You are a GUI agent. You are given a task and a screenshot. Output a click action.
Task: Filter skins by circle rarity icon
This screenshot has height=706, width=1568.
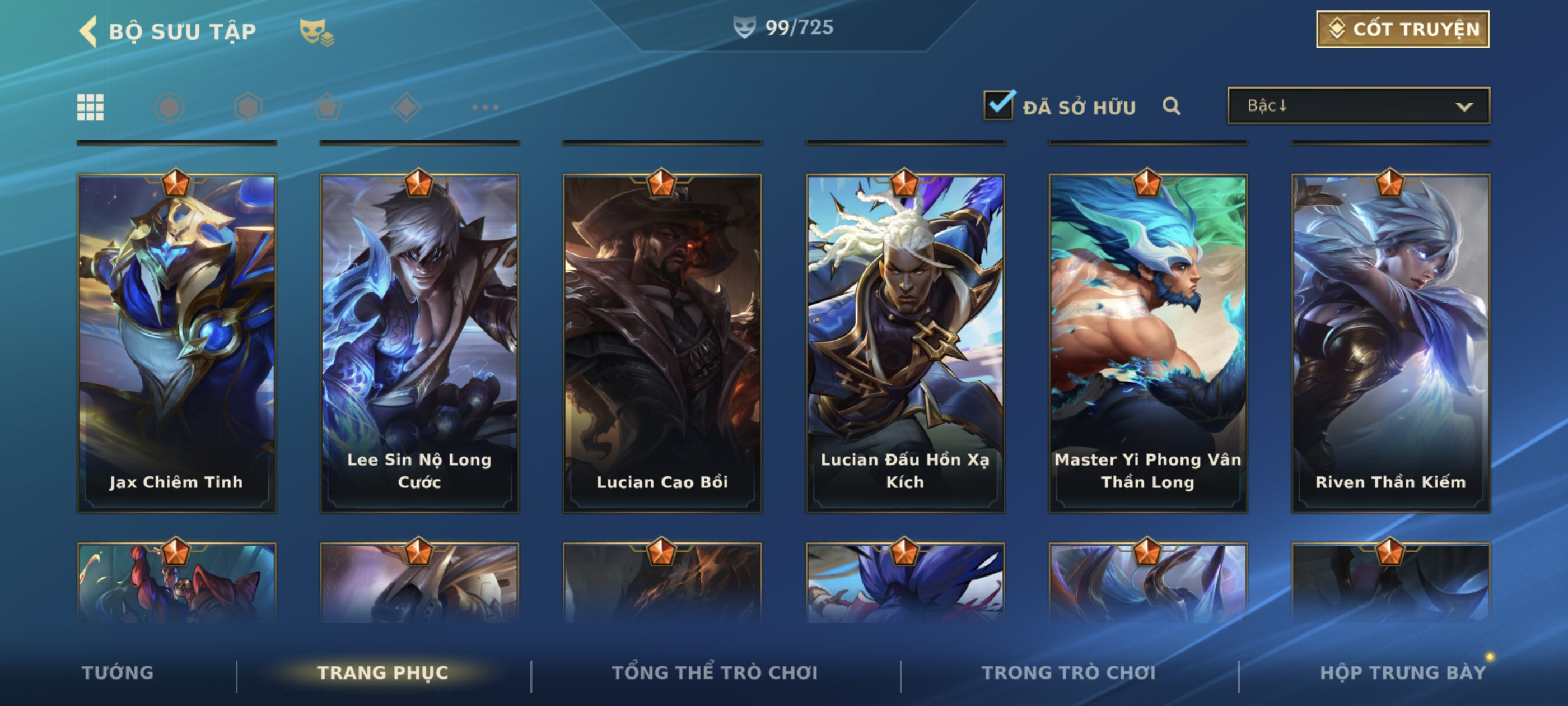pyautogui.click(x=169, y=107)
